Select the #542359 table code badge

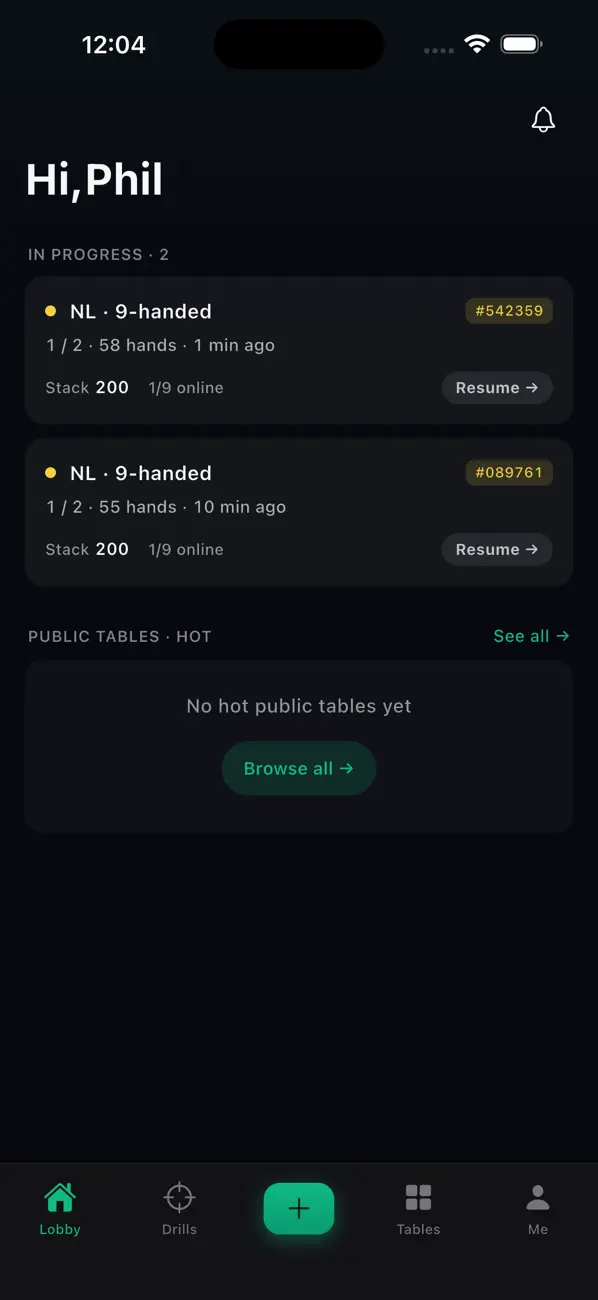coord(509,311)
